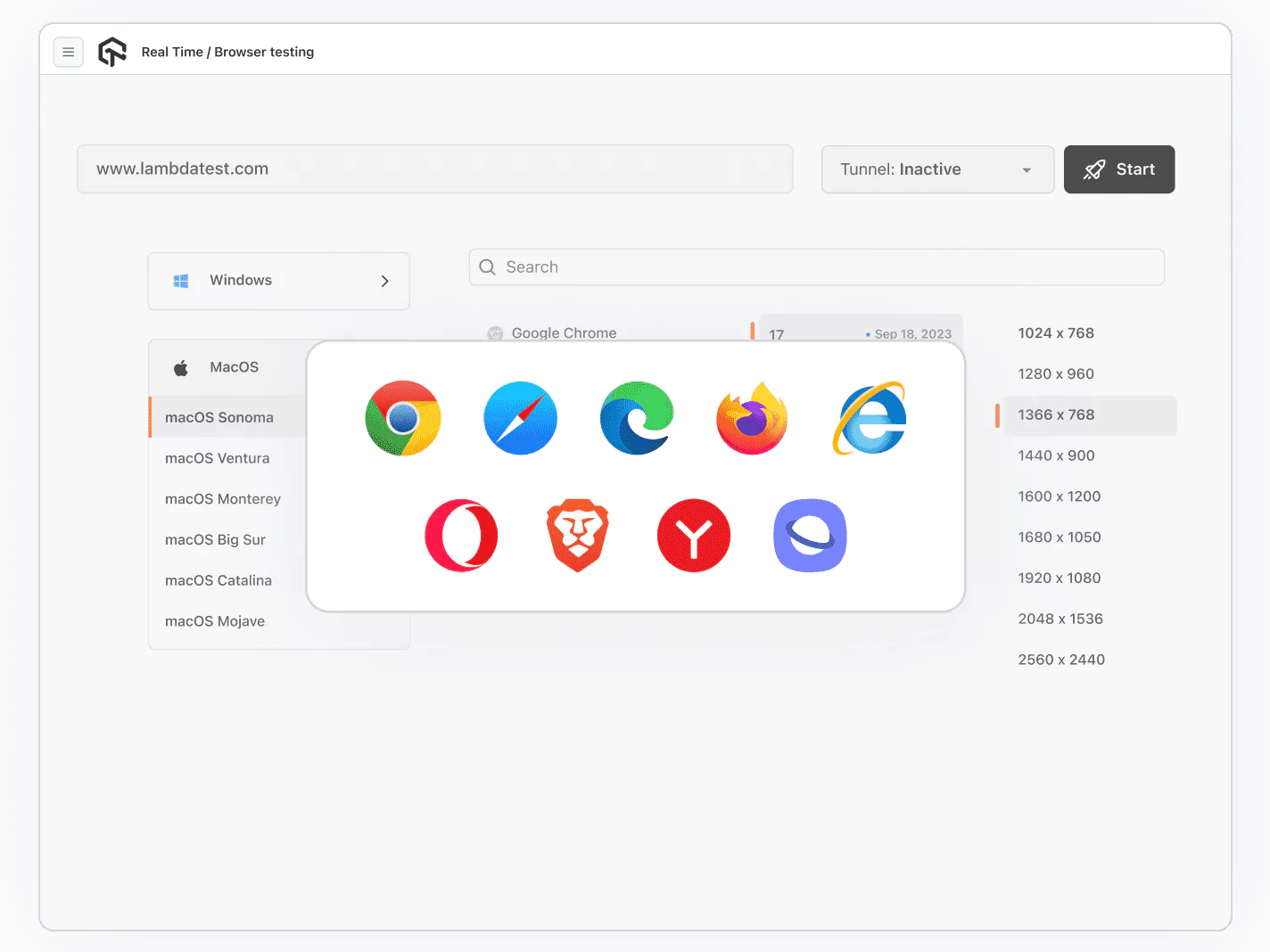Image resolution: width=1270 pixels, height=952 pixels.
Task: Select the Google Chrome browser icon
Action: pos(403,418)
